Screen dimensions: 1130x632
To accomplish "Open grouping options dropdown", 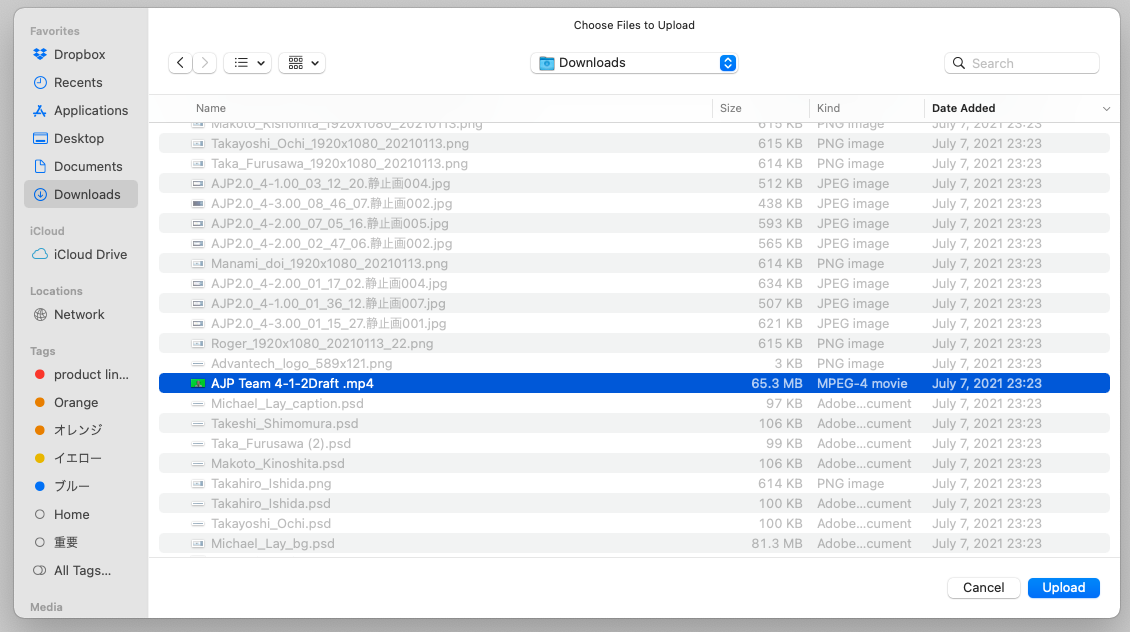I will [302, 63].
